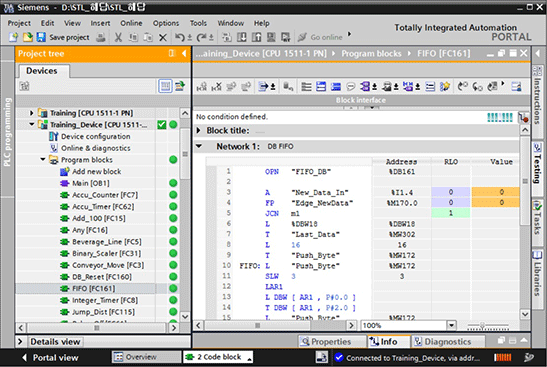The height and width of the screenshot is (367, 547).
Task: Toggle the project tree overview view icon
Action: (165, 86)
